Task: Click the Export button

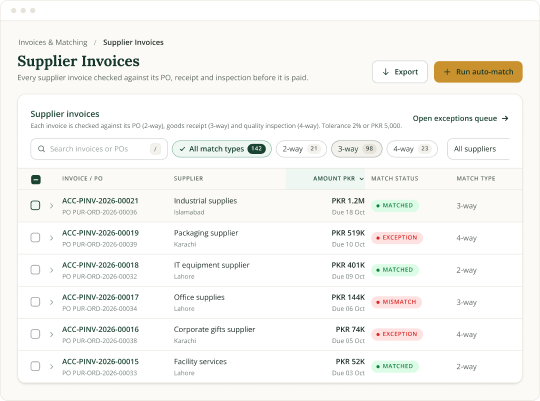Action: [399, 72]
